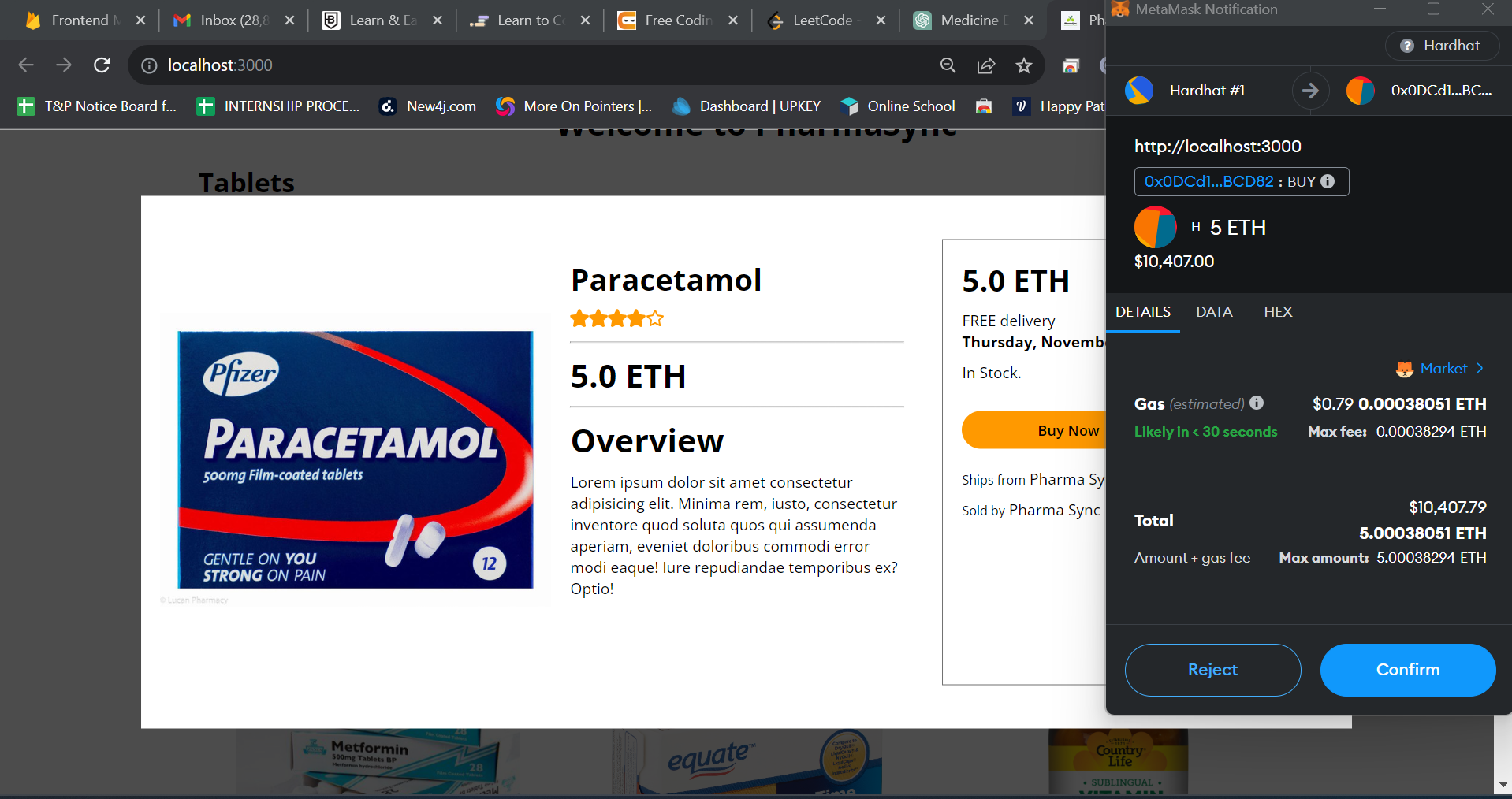Click the share page icon
Image resolution: width=1512 pixels, height=799 pixels.
[x=986, y=65]
